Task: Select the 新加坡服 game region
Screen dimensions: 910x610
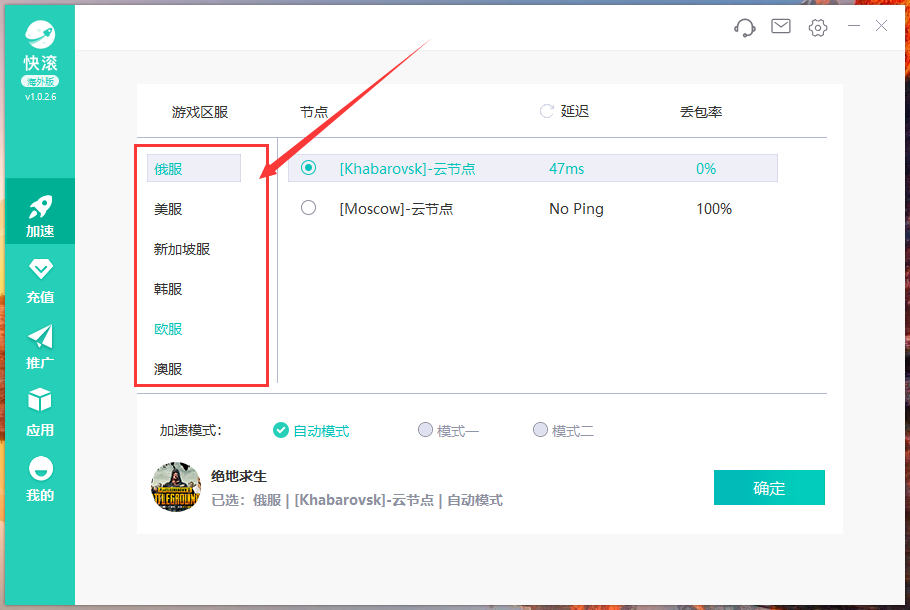Action: (182, 249)
